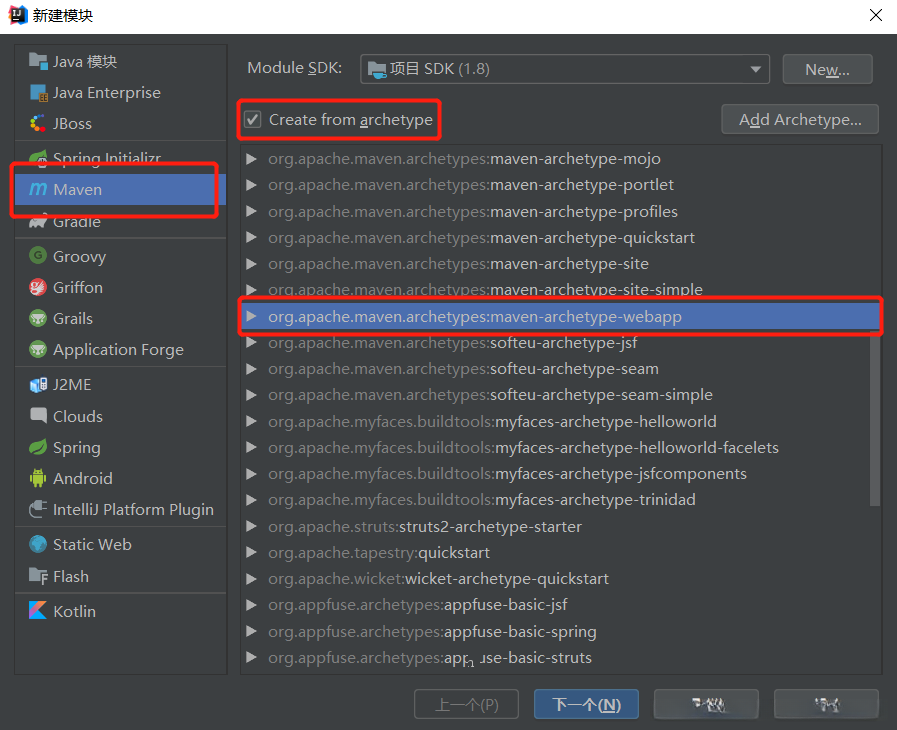Select the Application Forge icon

[38, 349]
